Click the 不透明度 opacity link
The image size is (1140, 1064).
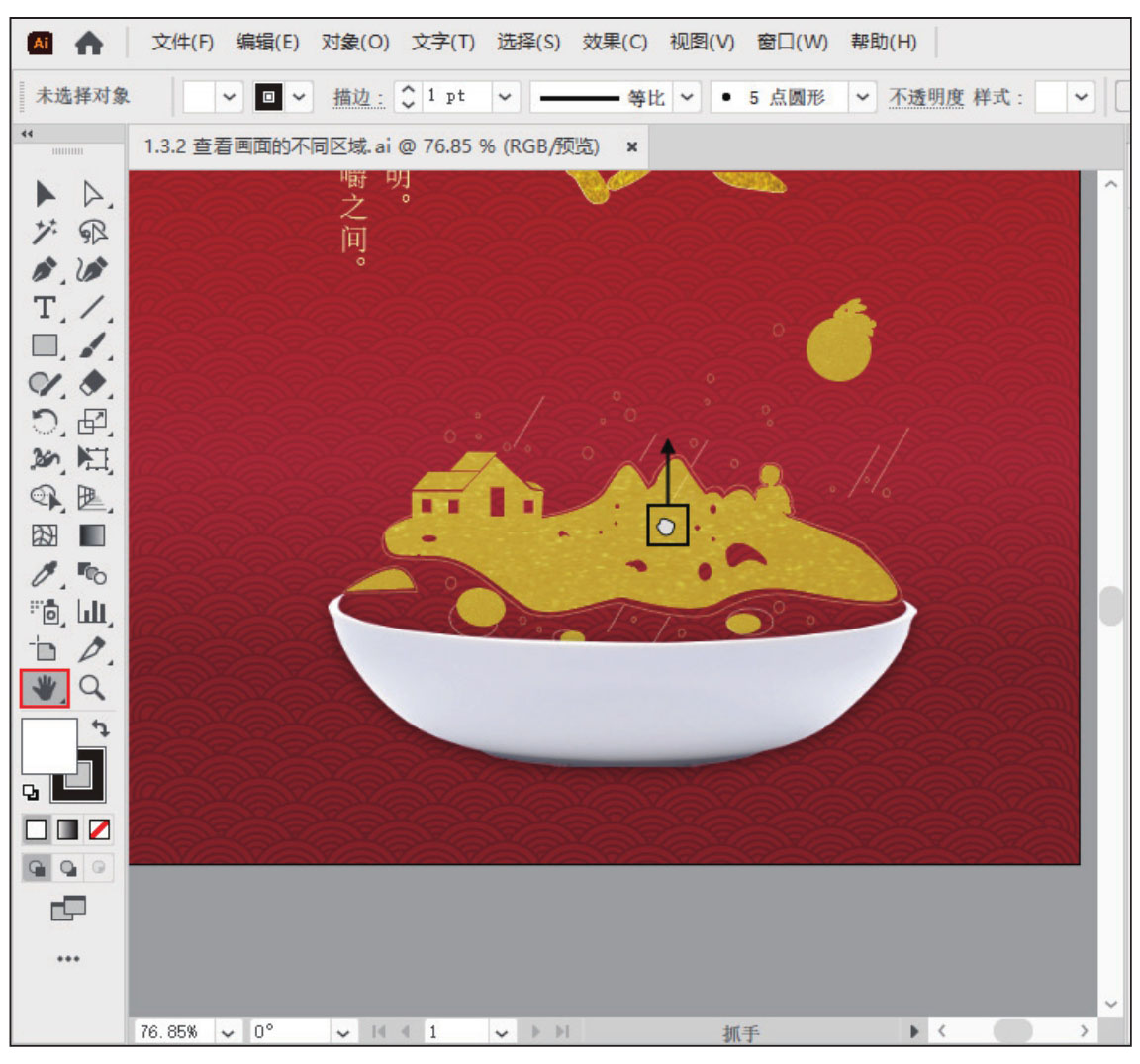[x=925, y=97]
